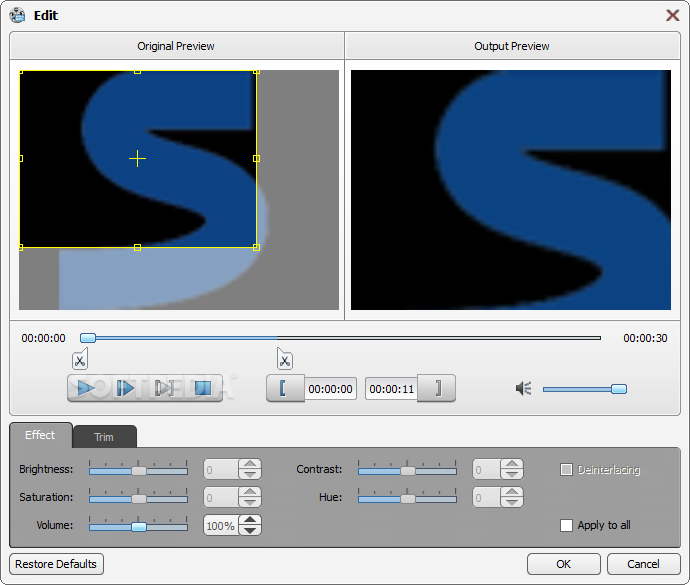Increase Contrast value with up arrow

(512, 464)
